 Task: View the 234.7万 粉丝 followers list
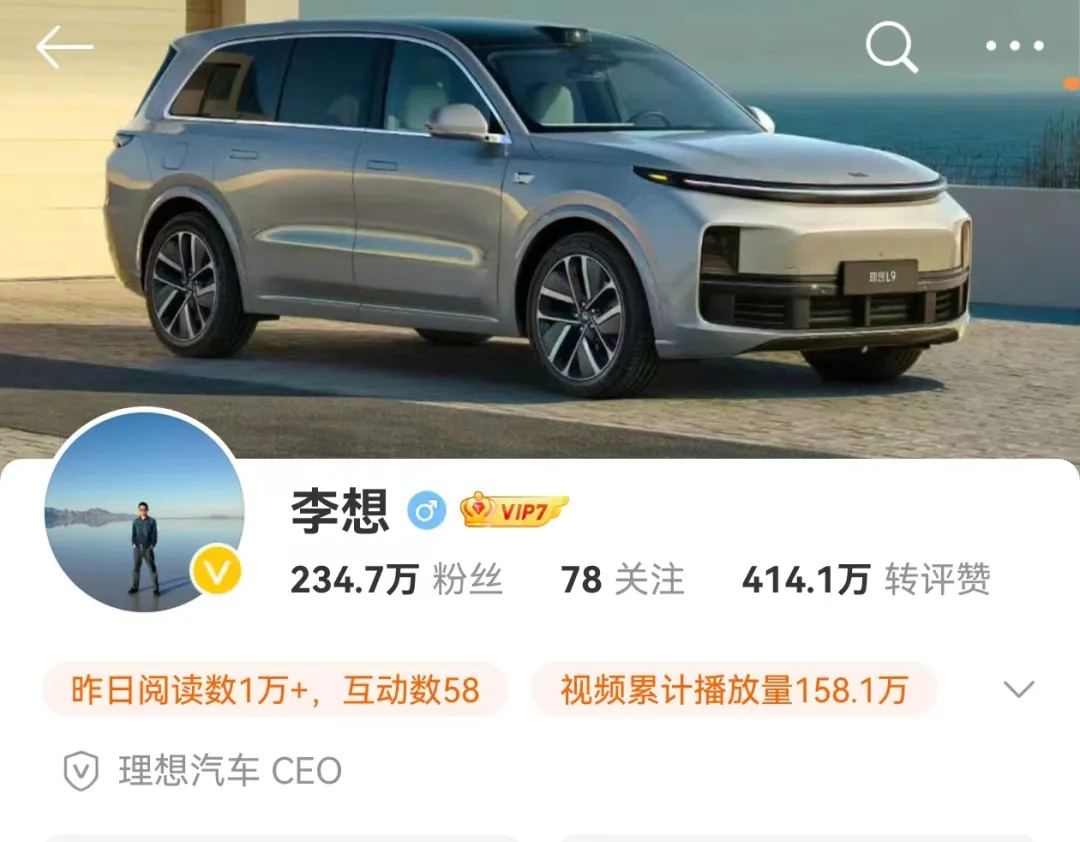click(397, 579)
